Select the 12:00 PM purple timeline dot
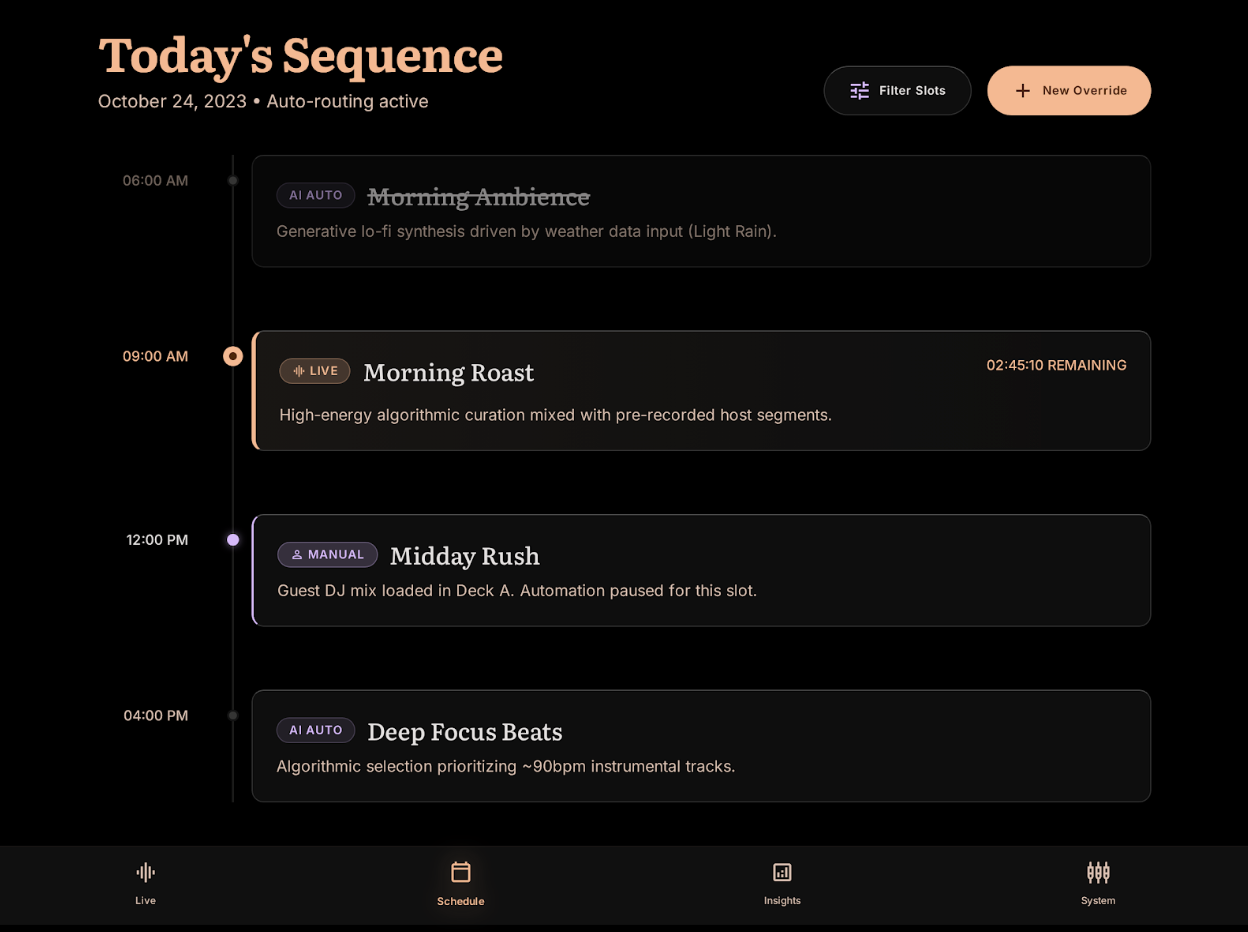The height and width of the screenshot is (932, 1248). (233, 540)
